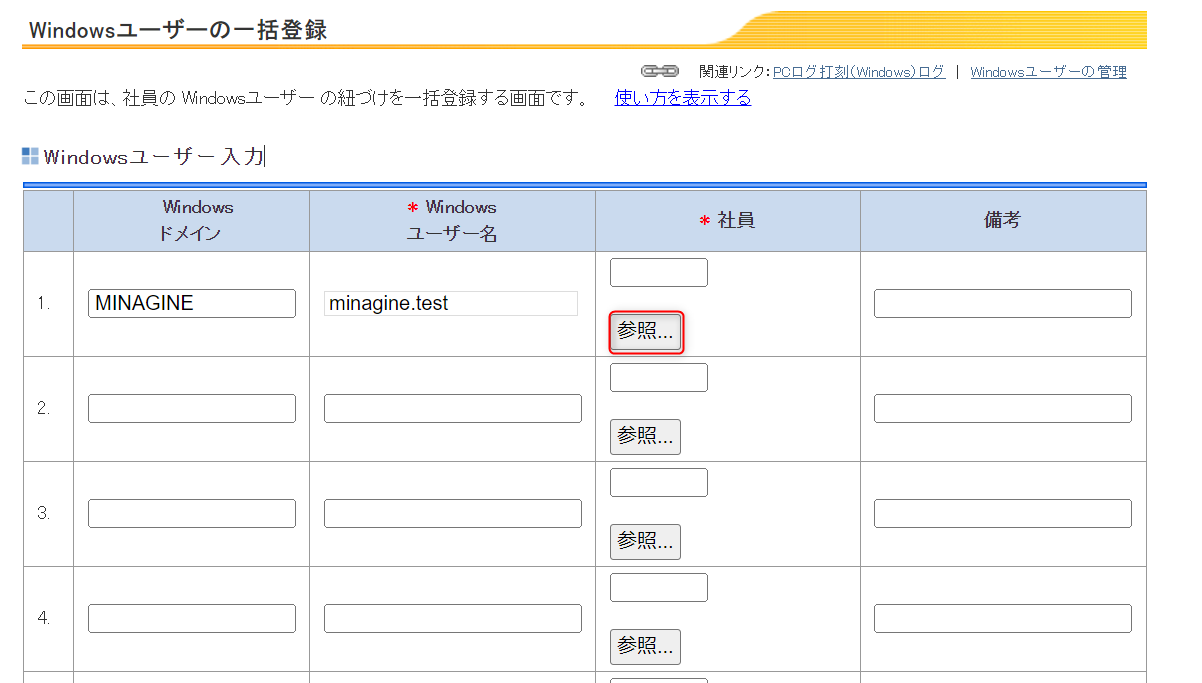Select the 備考 field in row 3
Image resolution: width=1202 pixels, height=683 pixels.
click(x=1003, y=513)
